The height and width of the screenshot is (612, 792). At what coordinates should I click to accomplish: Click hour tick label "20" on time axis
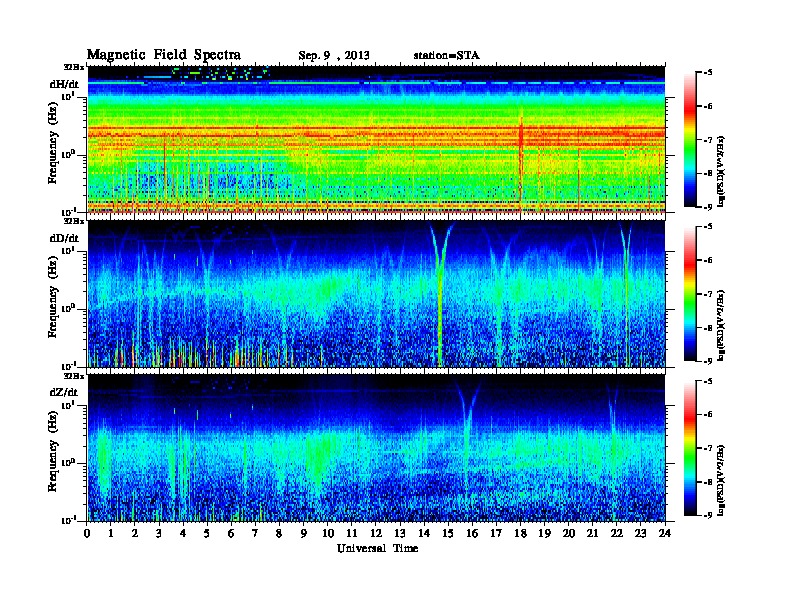pos(568,533)
